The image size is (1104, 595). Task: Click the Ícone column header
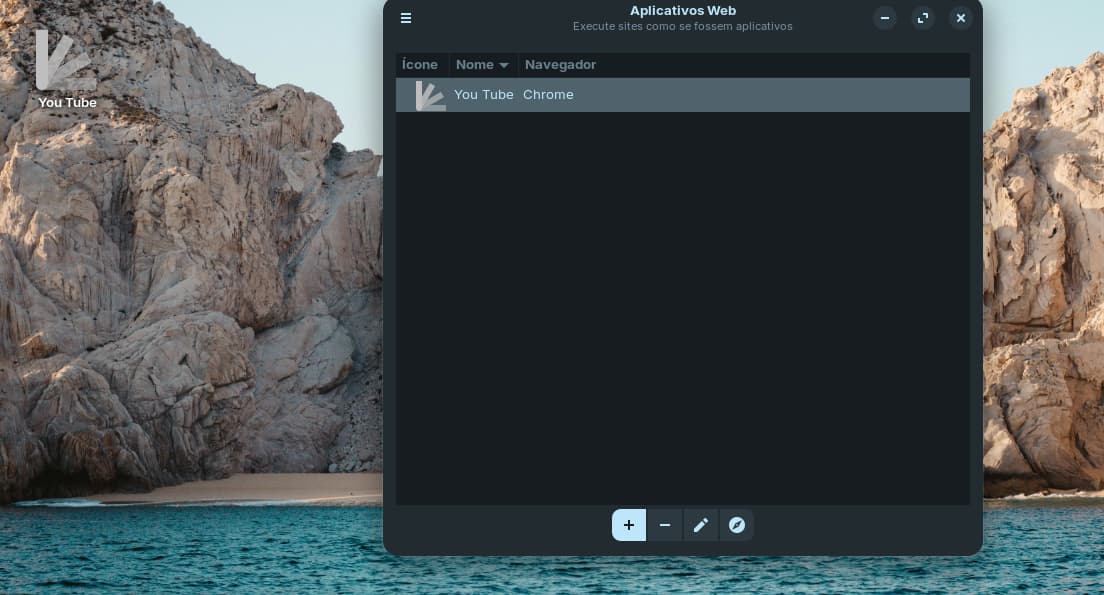420,65
